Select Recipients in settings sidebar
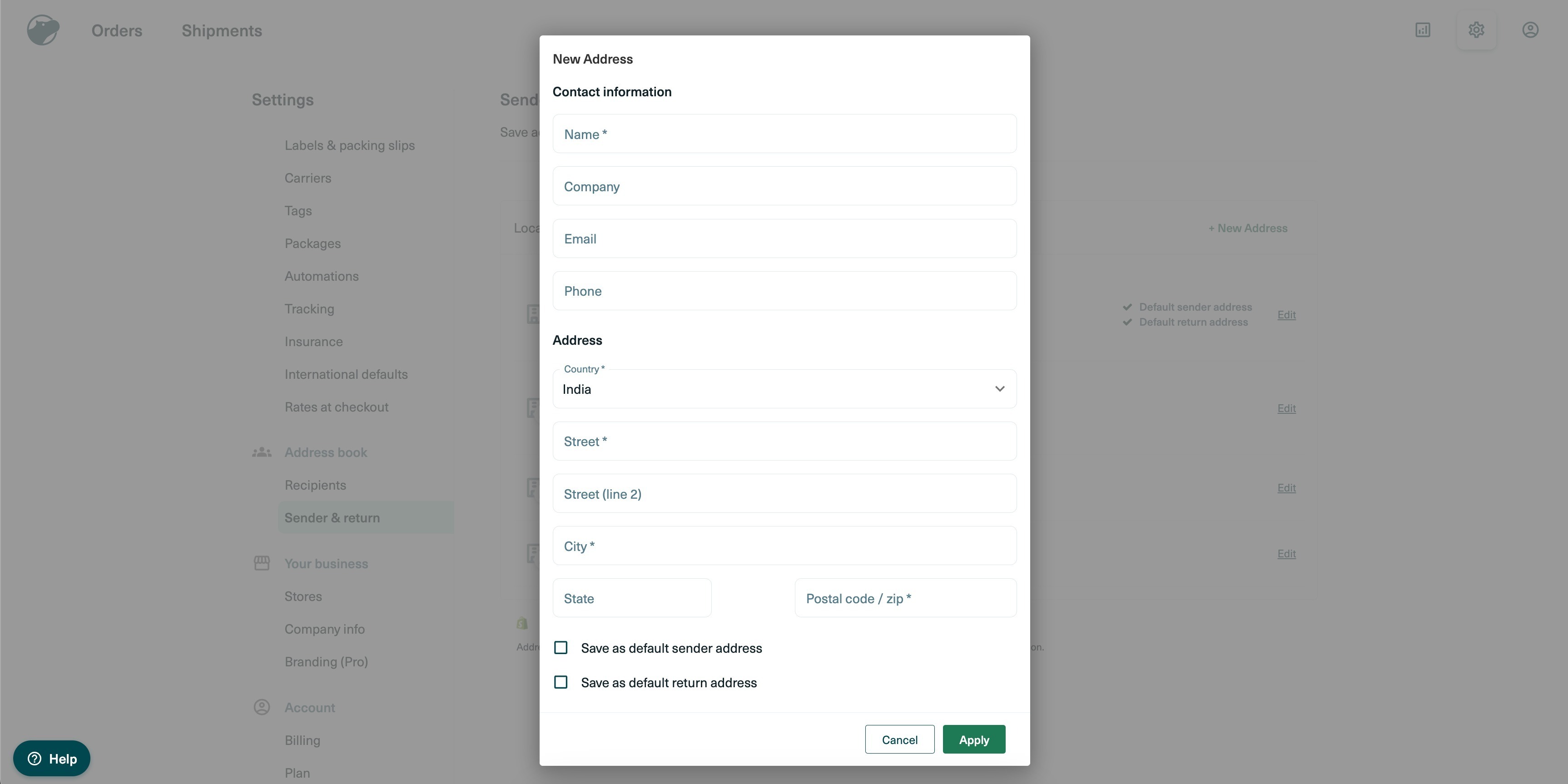The height and width of the screenshot is (784, 1568). click(x=315, y=485)
